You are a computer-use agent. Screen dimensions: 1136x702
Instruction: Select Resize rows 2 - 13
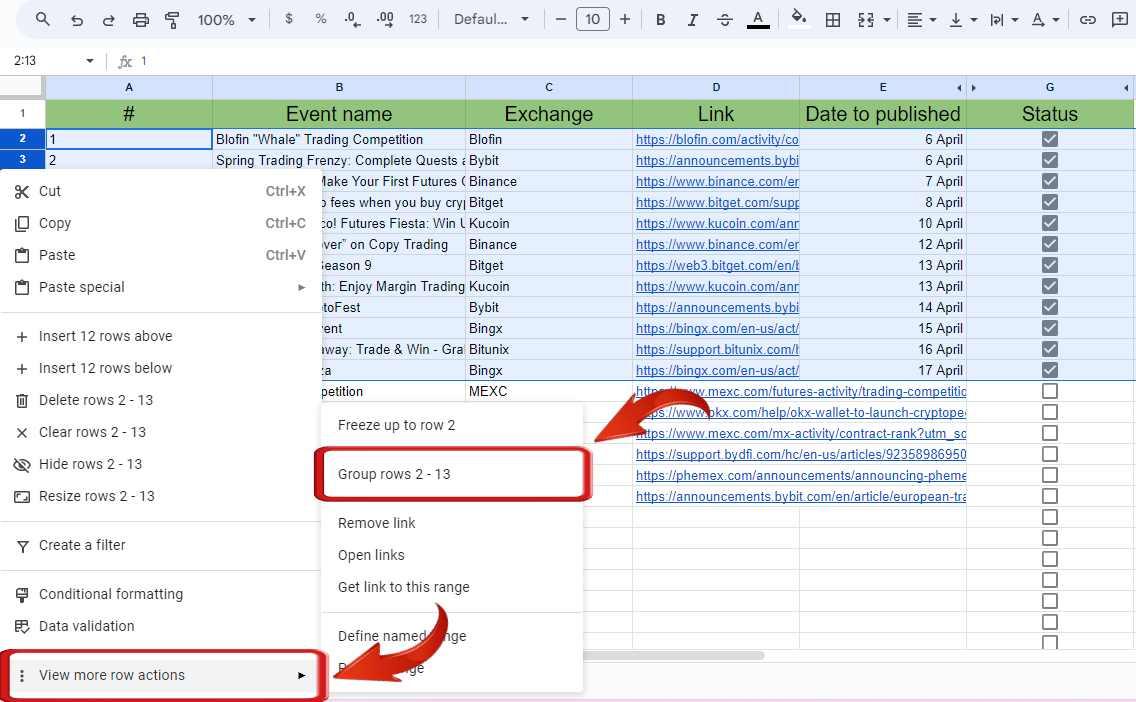coord(159,496)
